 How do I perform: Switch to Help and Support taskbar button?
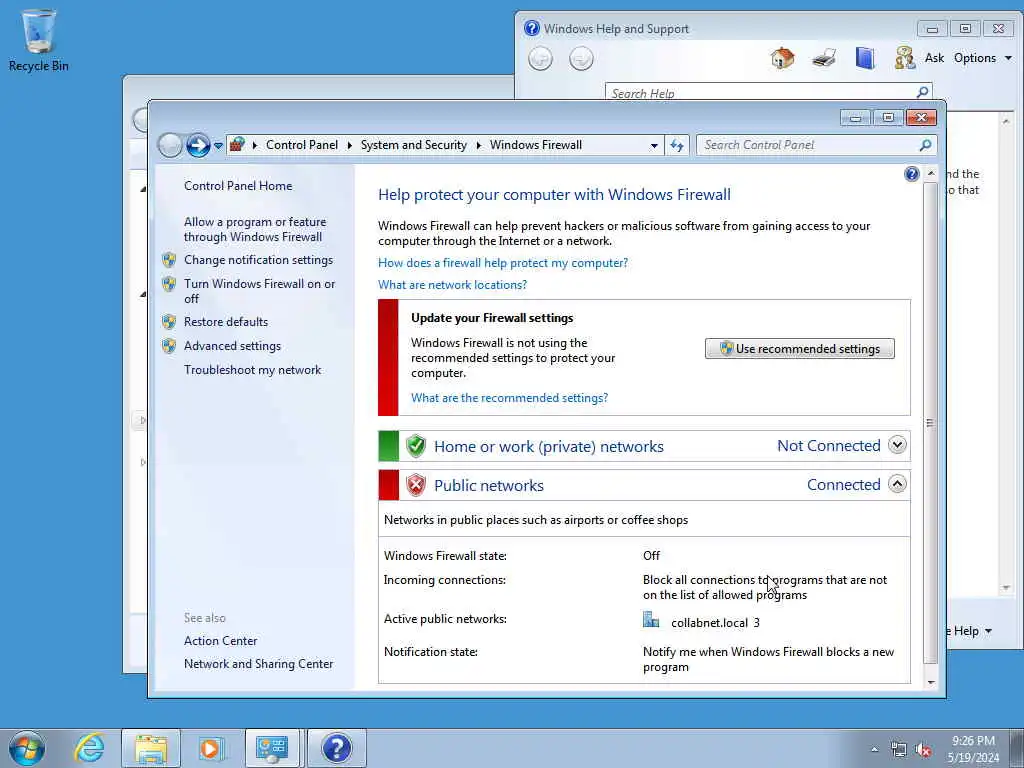(x=336, y=748)
